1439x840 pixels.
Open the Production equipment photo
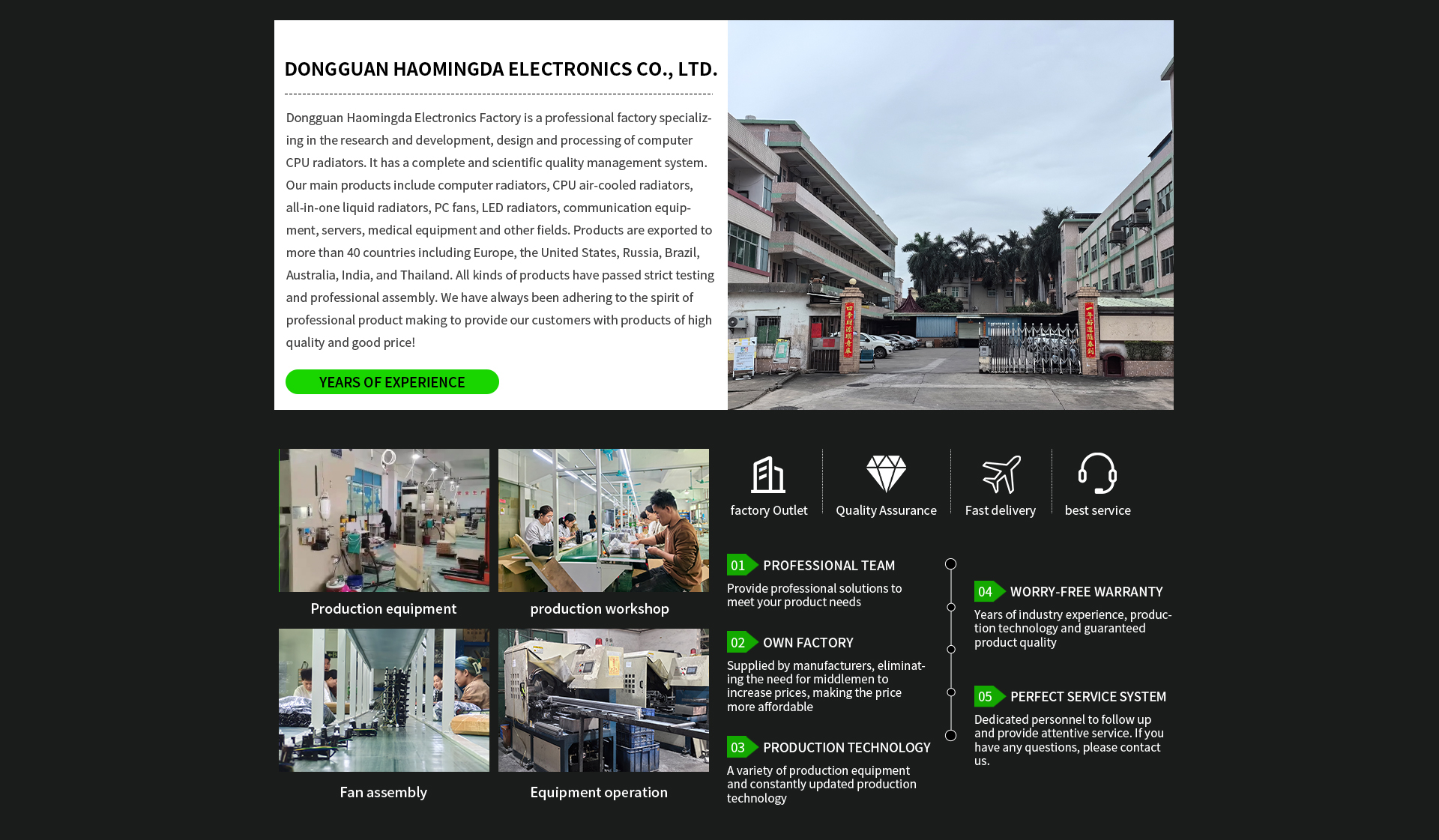[x=384, y=520]
